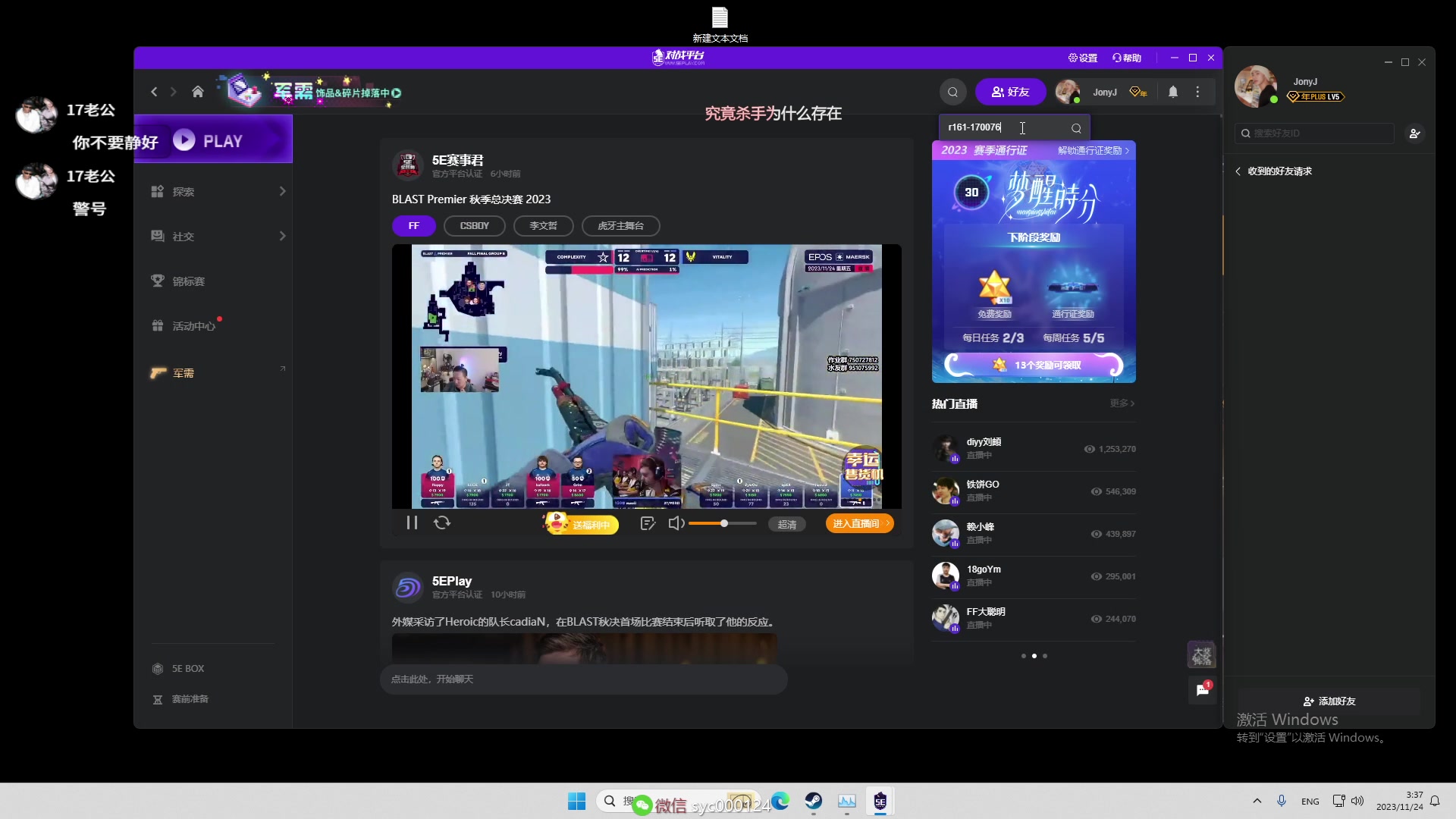Open the 超清 quality selector
The width and height of the screenshot is (1456, 819).
787,524
